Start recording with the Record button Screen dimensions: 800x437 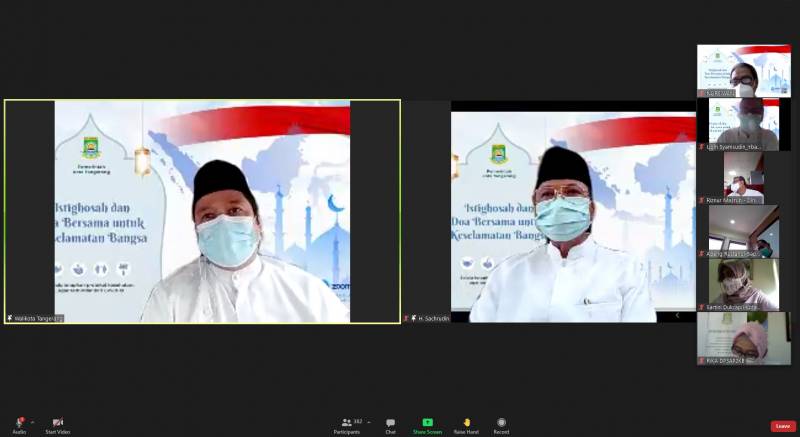(501, 425)
